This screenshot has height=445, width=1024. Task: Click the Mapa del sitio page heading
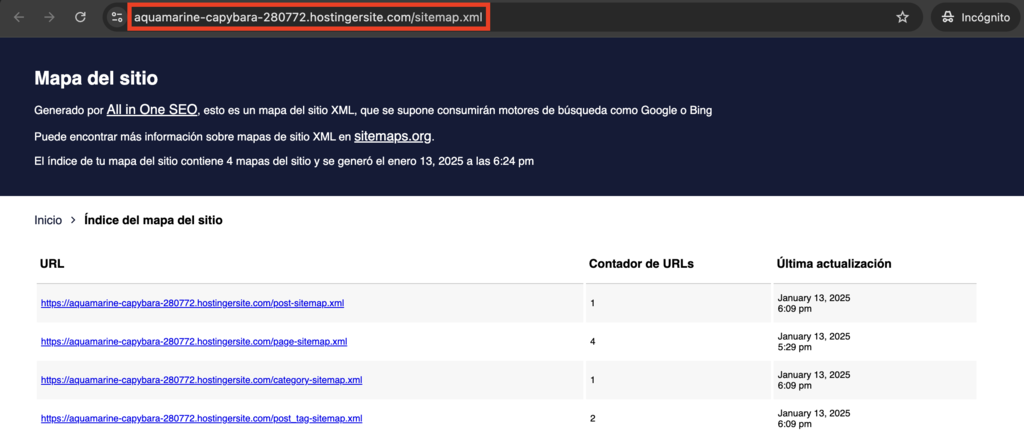96,78
